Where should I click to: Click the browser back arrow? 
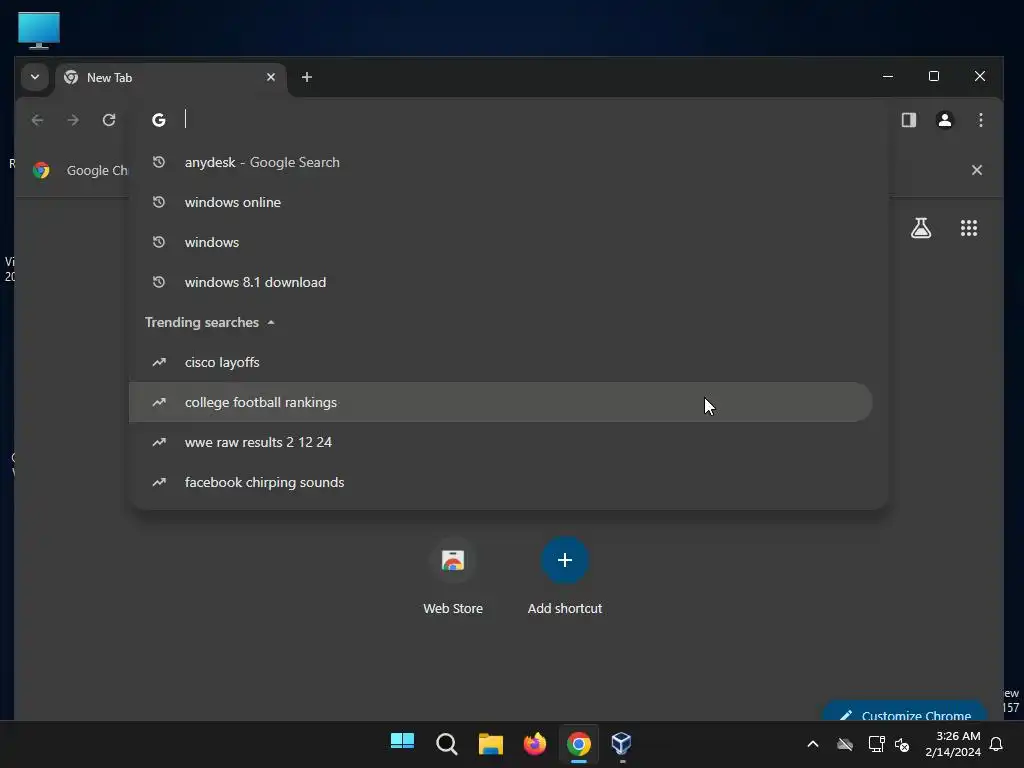point(37,120)
